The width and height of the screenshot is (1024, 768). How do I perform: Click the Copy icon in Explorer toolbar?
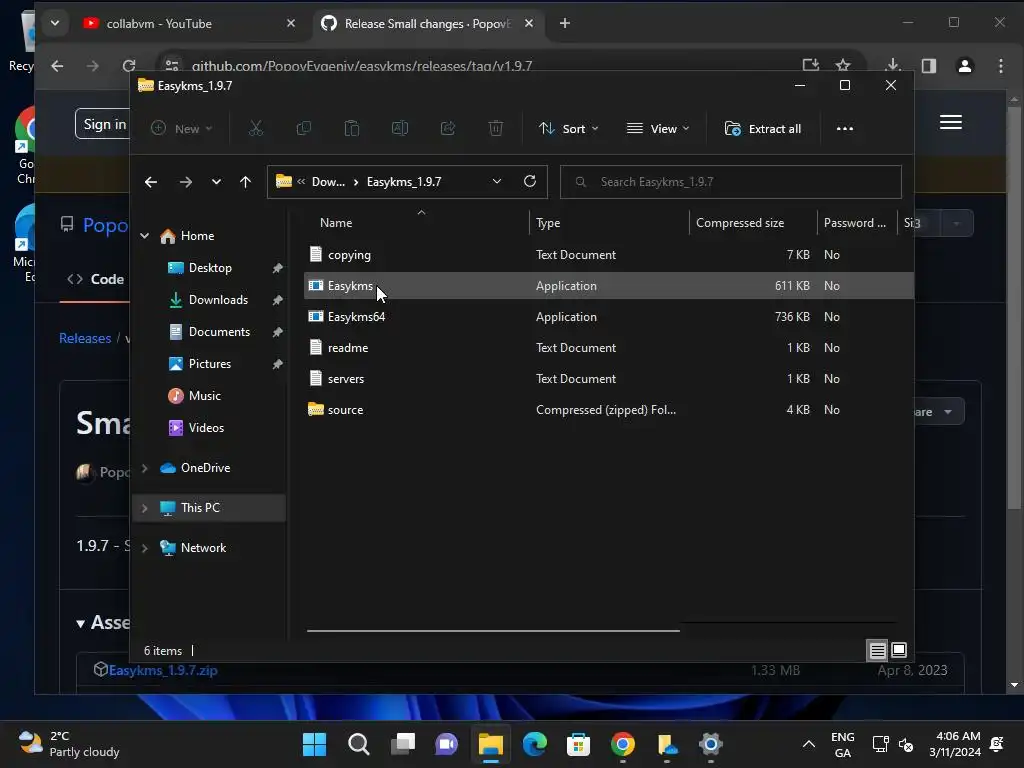click(x=304, y=129)
